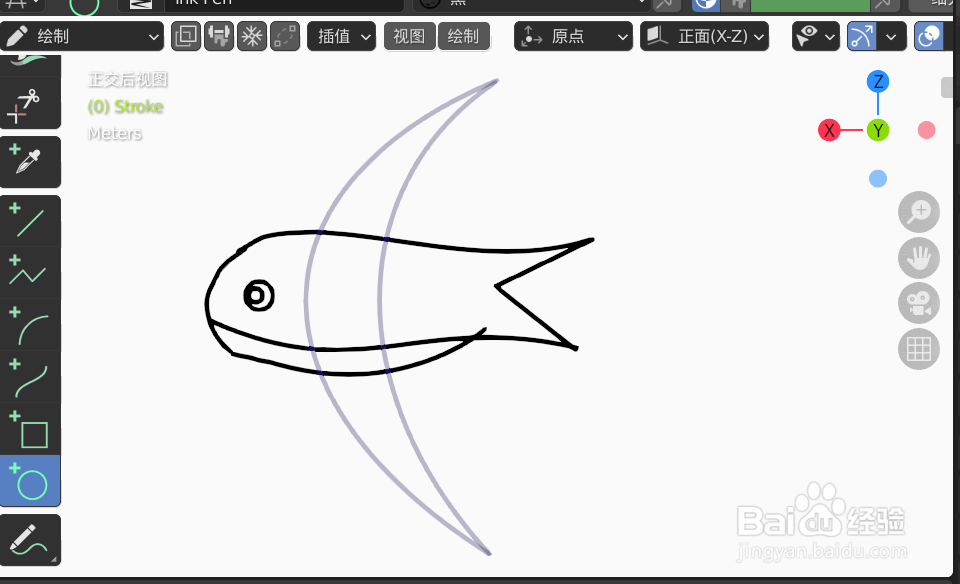Select the Box stroke tool
960x584 pixels.
[x=30, y=432]
